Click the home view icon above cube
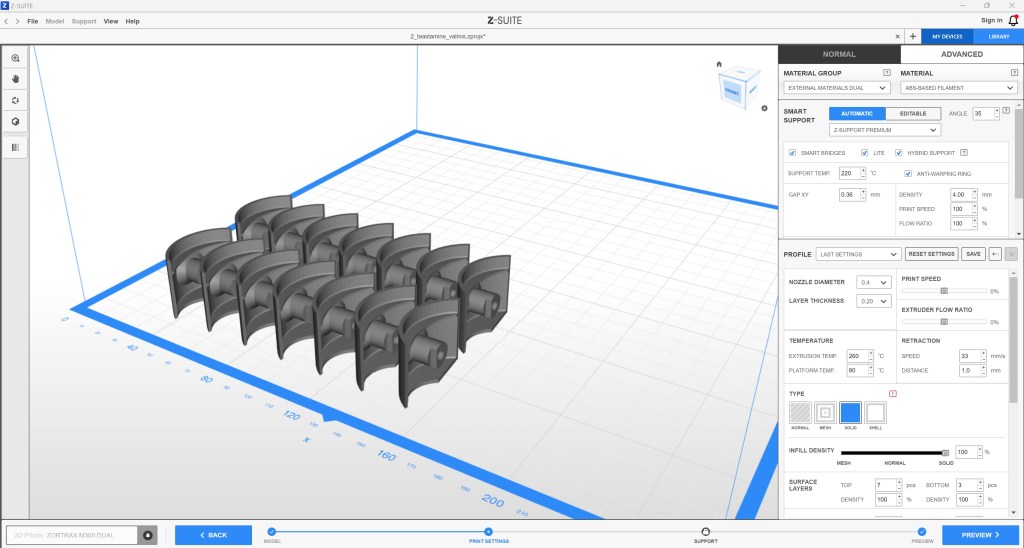This screenshot has width=1024, height=548. pyautogui.click(x=719, y=65)
